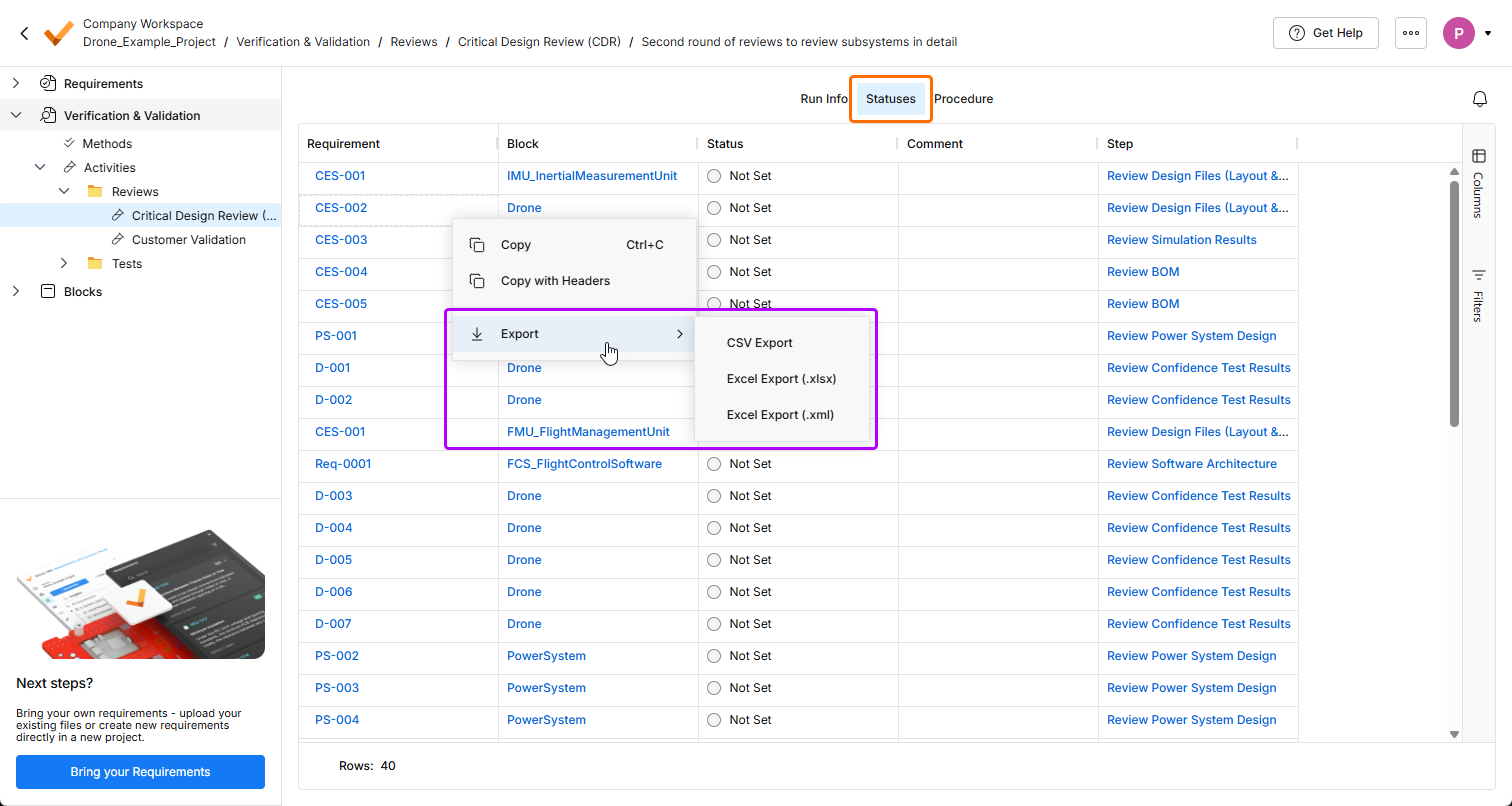Switch to the Procedure tab
Viewport: 1512px width, 806px height.
coord(963,99)
